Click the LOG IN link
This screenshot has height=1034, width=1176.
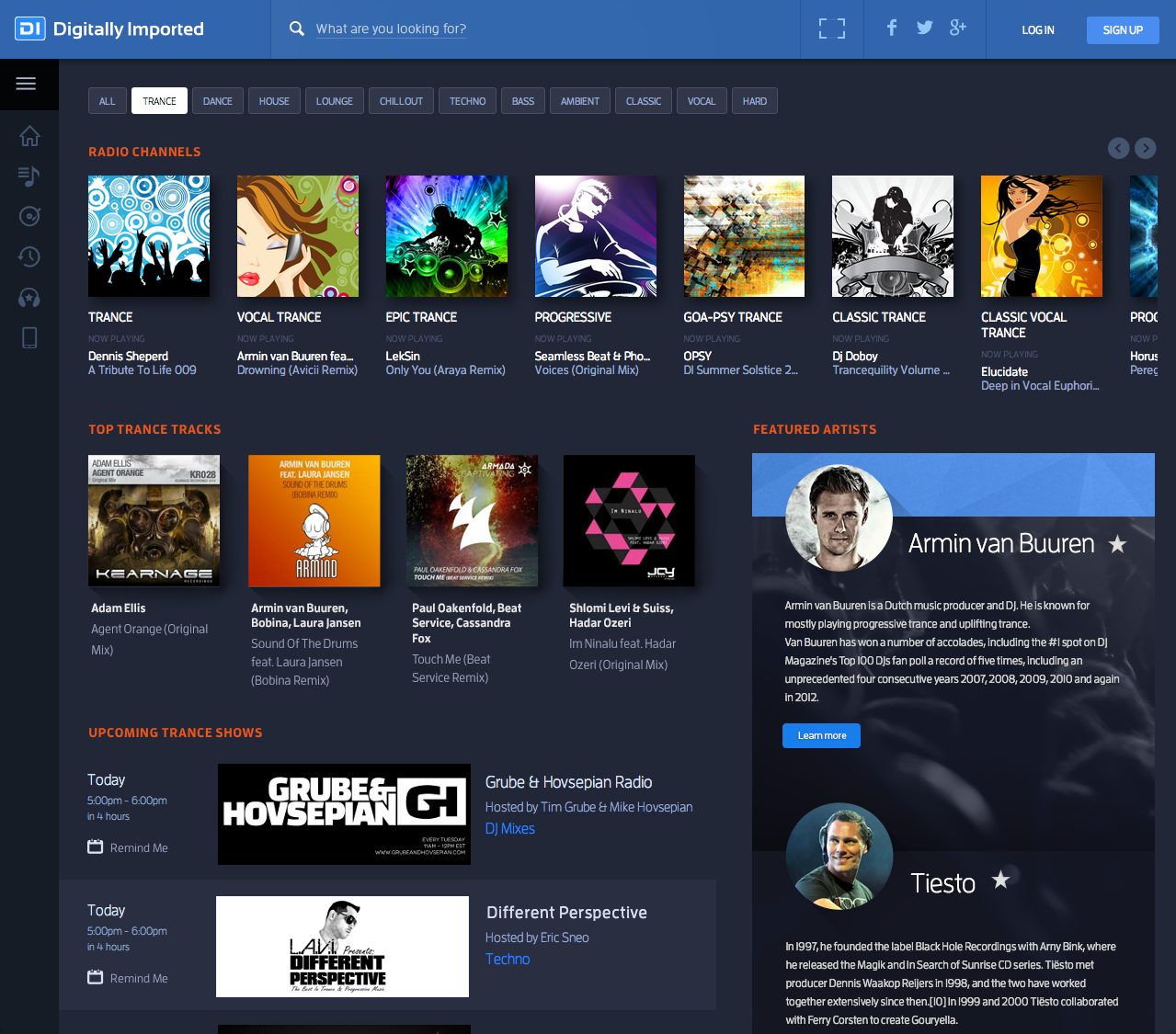[x=1038, y=30]
